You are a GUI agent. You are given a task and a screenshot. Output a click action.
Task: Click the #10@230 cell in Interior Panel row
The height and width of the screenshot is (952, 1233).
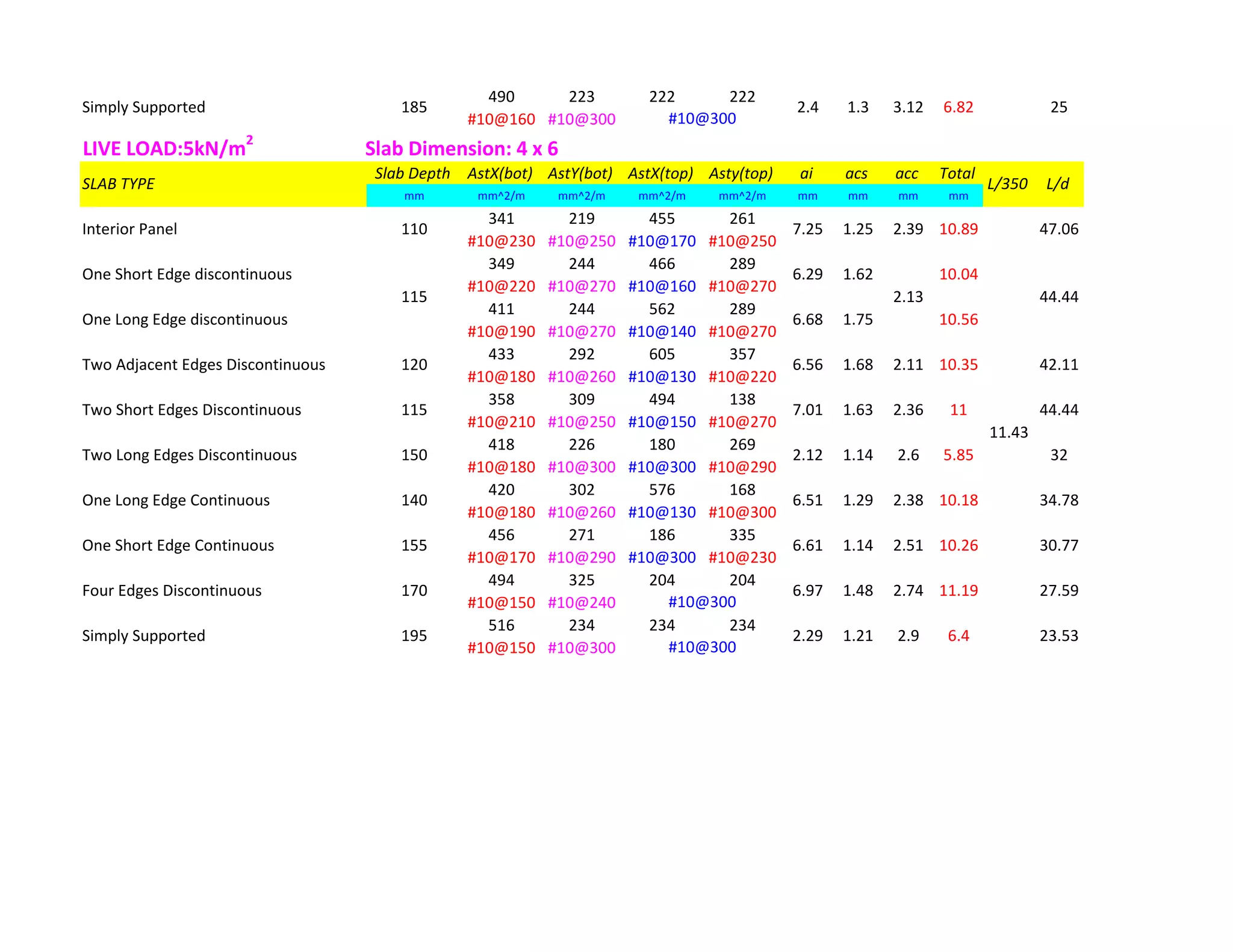(501, 241)
